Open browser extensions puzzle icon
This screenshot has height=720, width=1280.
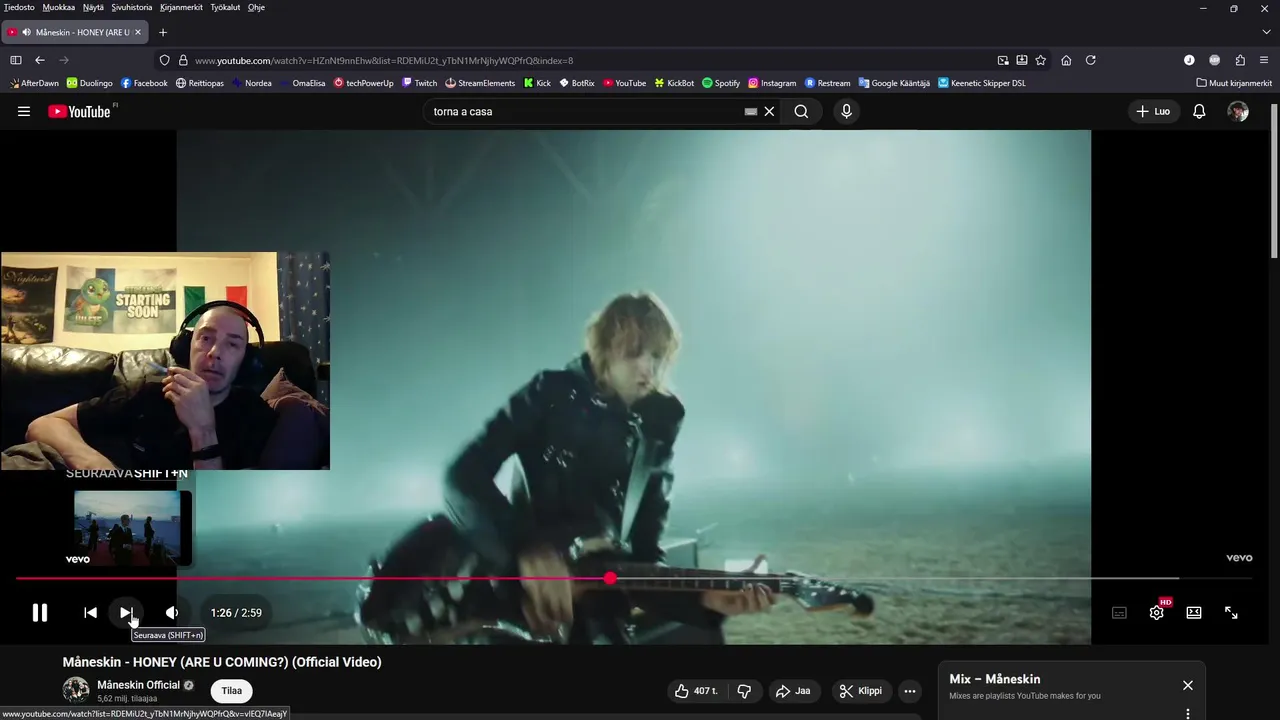pyautogui.click(x=1240, y=60)
